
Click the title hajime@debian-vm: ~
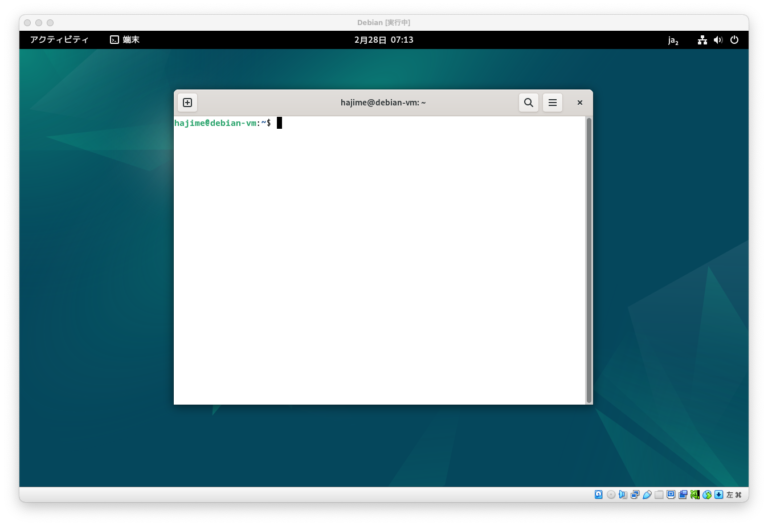[383, 102]
